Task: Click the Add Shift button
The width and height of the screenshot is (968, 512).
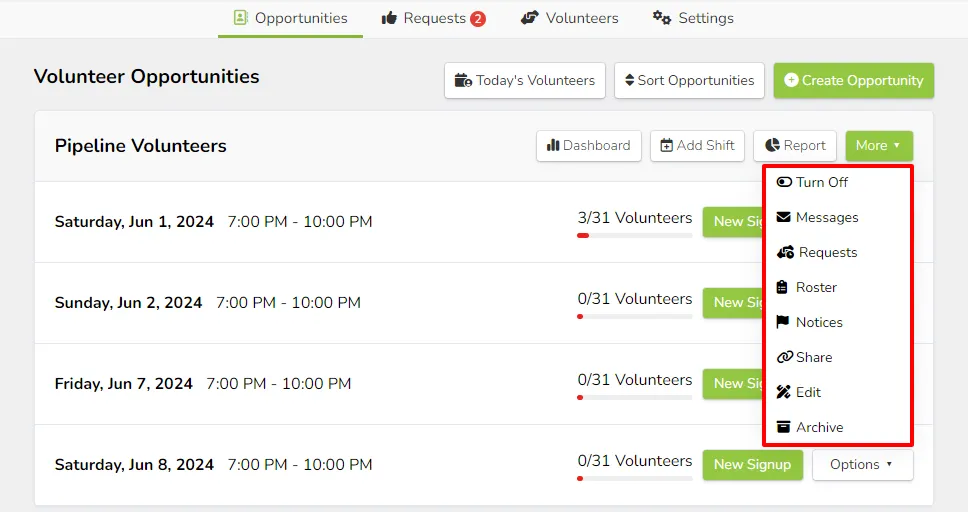Action: click(697, 146)
